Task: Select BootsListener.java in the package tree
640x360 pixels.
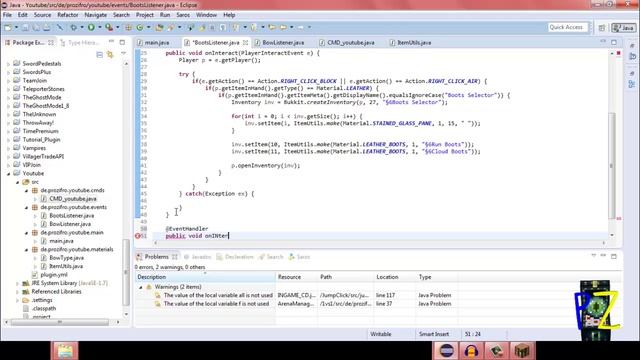Action: [x=71, y=216]
